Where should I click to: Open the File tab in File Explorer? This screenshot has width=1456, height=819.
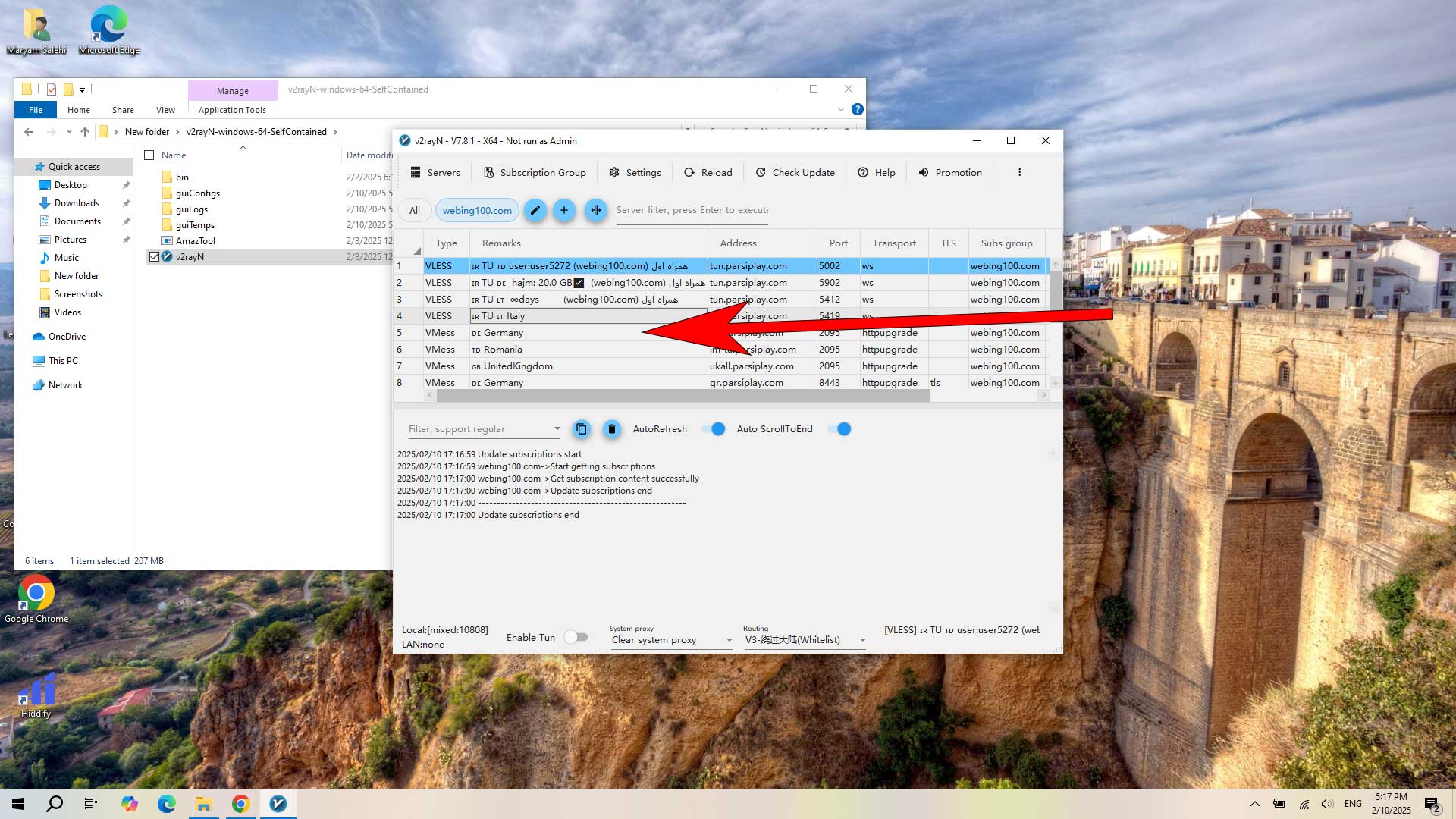(x=36, y=110)
